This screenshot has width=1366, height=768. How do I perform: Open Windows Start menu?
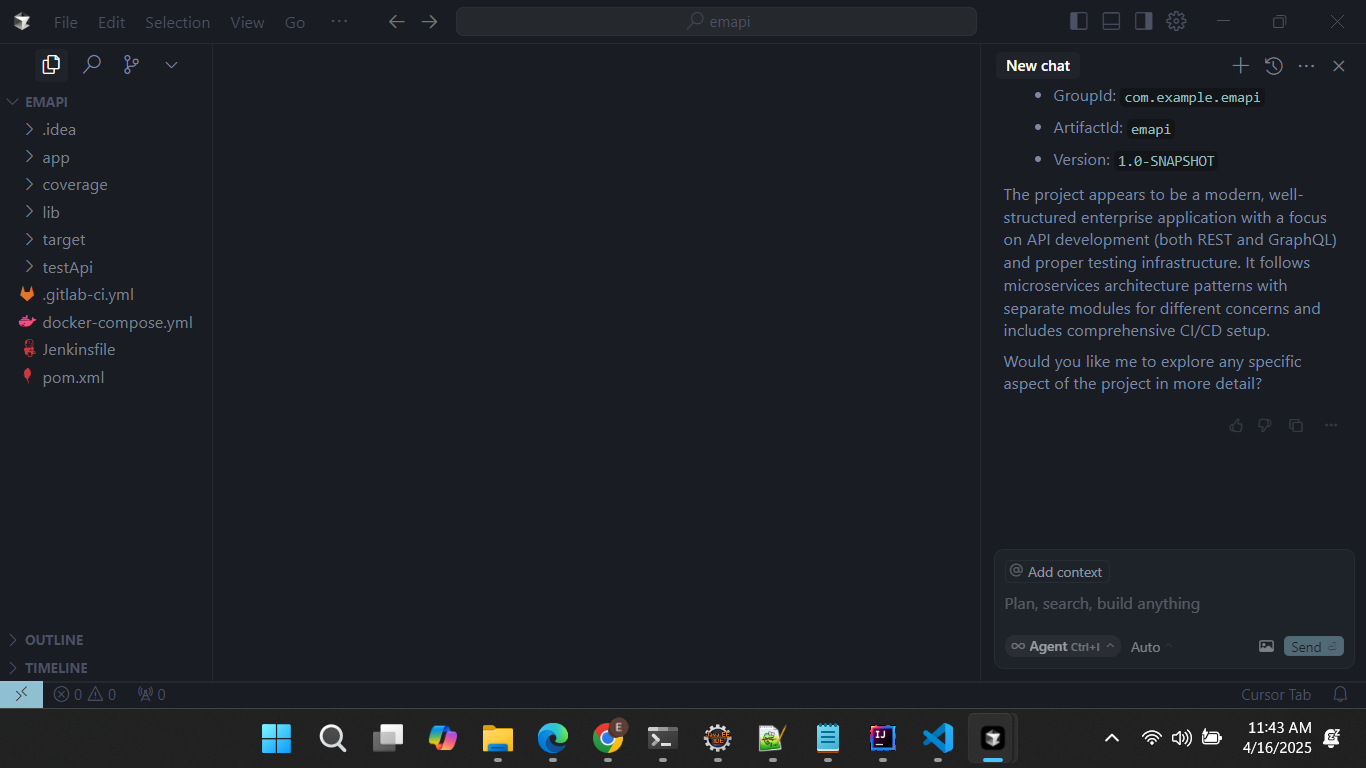(x=276, y=738)
